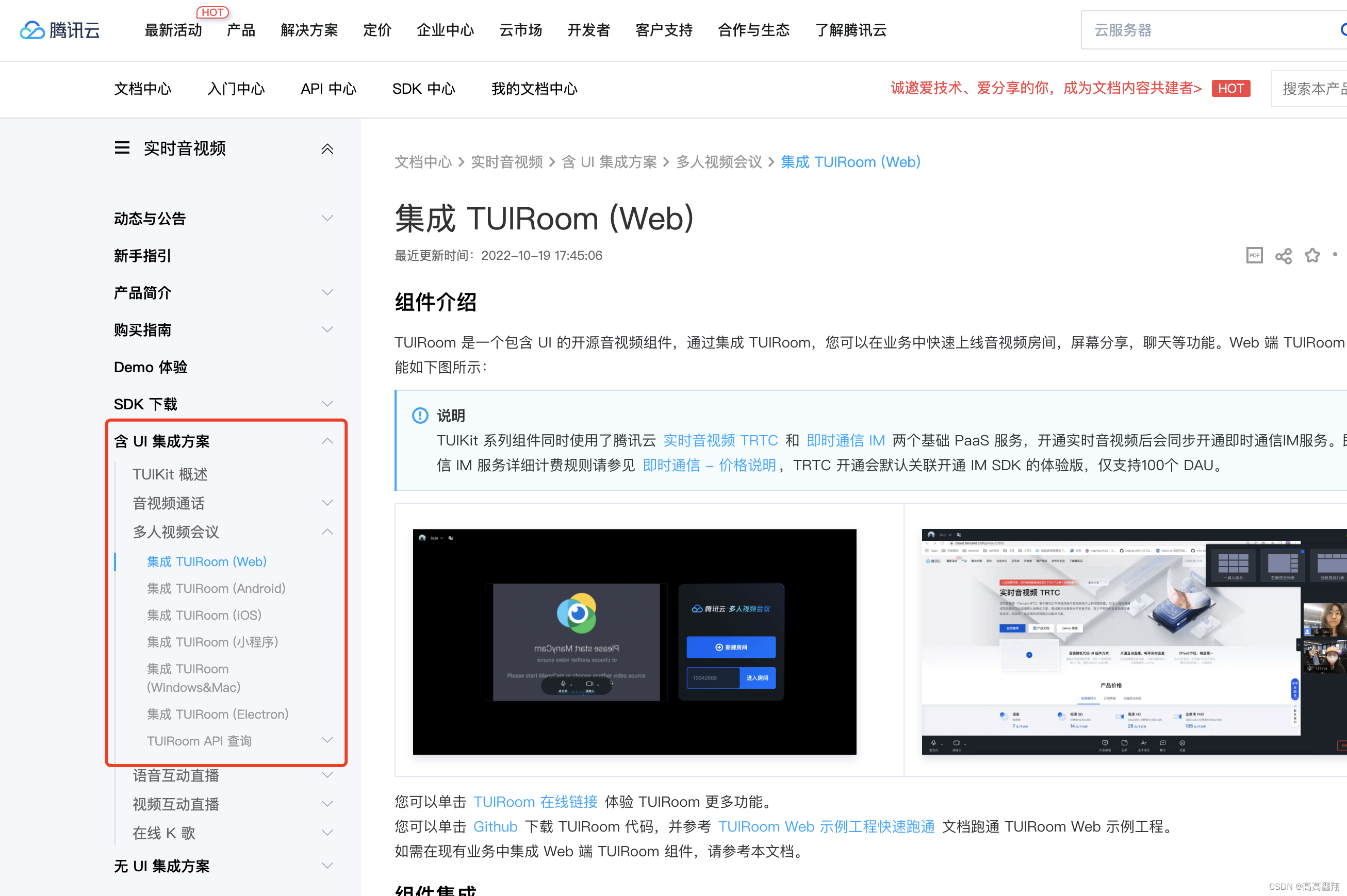This screenshot has width=1347, height=896.
Task: Select 集成 TUIRoom (Android) in sidebar
Action: [216, 589]
